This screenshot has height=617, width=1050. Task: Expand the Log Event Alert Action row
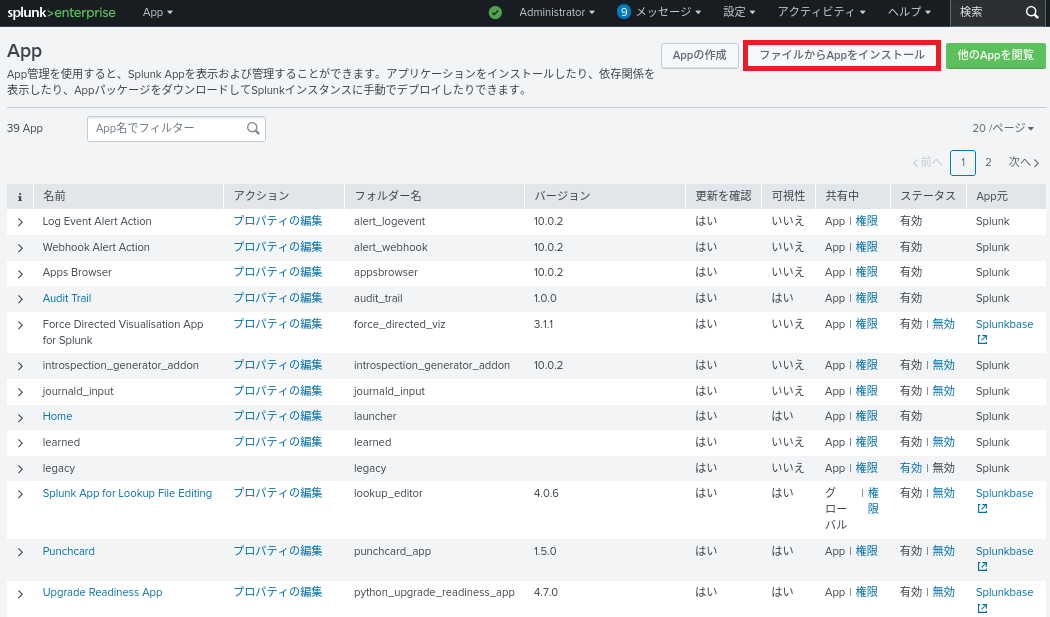(20, 222)
